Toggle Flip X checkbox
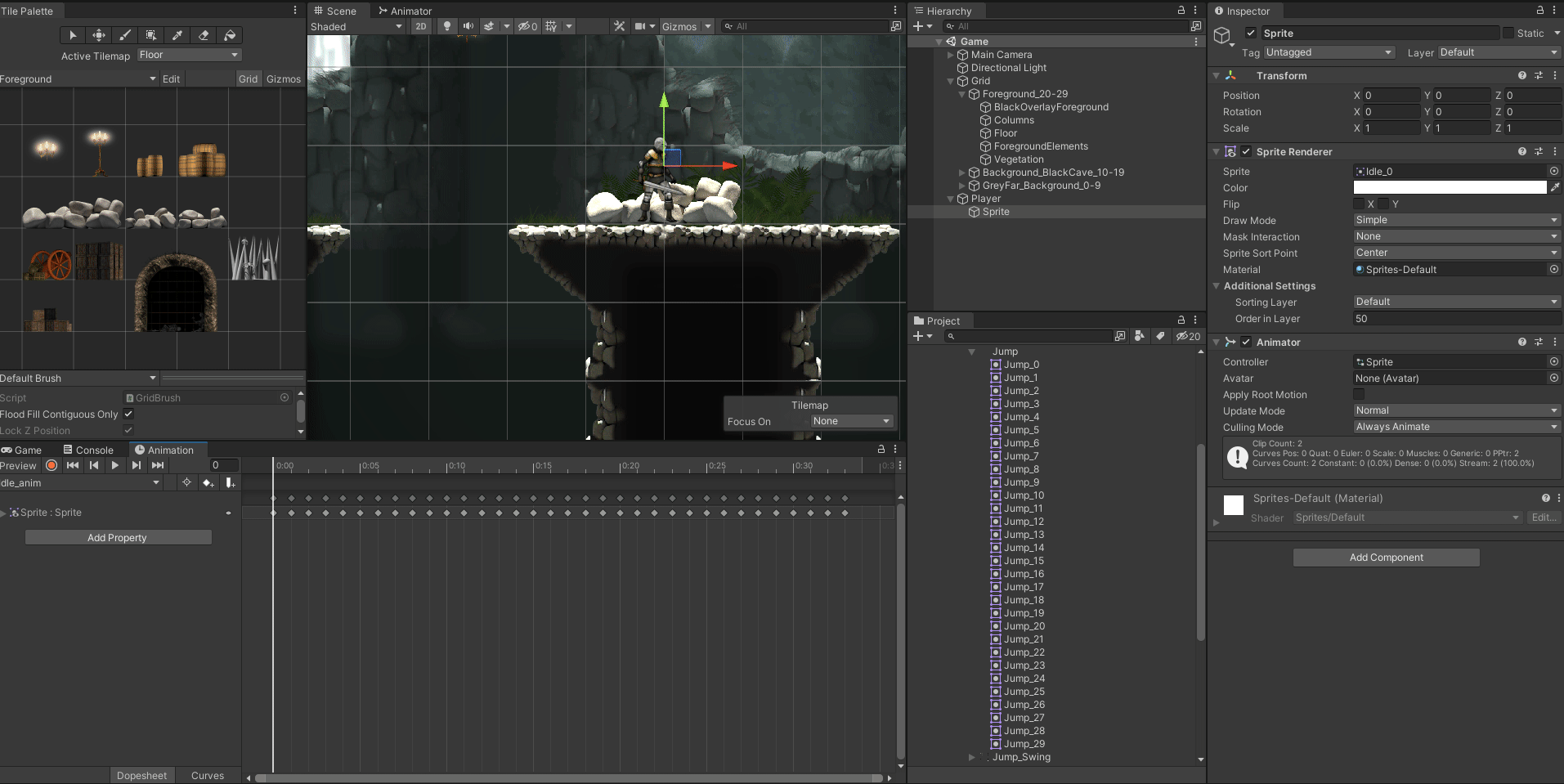 coord(1359,204)
